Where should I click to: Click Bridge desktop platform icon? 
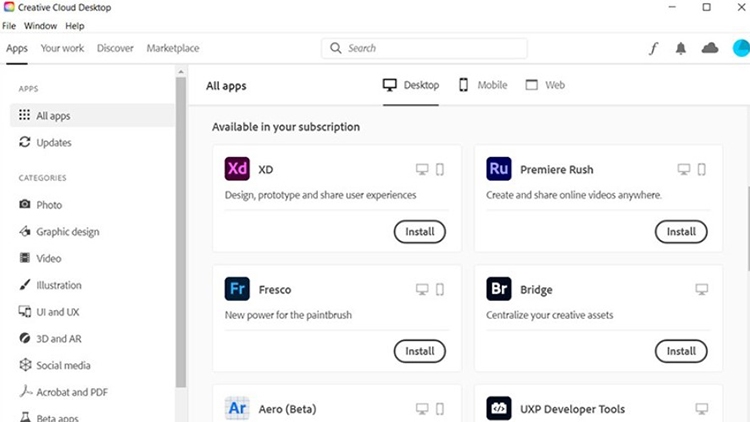coord(701,289)
